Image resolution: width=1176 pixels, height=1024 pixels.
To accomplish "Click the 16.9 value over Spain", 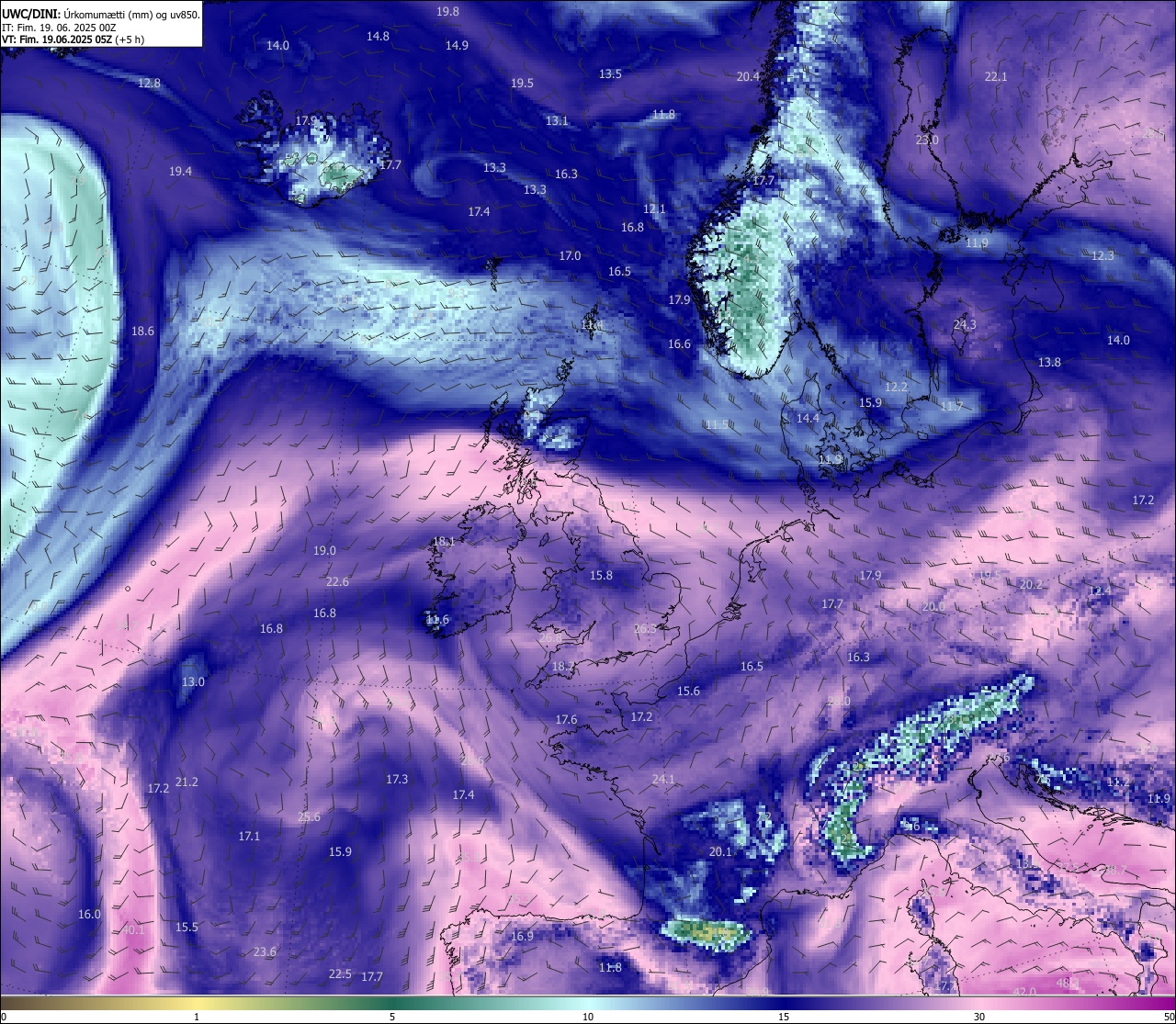I will click(x=522, y=936).
